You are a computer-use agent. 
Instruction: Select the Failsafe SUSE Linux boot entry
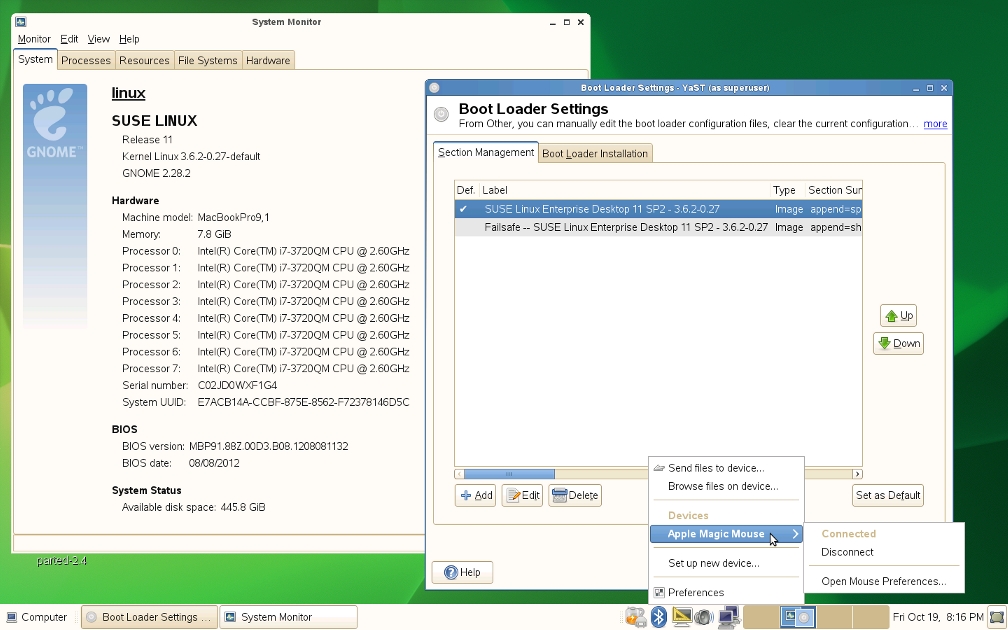[x=658, y=227]
